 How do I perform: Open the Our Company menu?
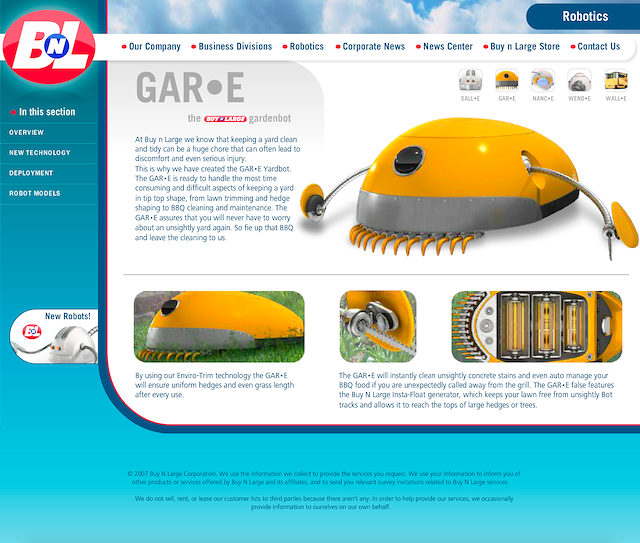[151, 47]
